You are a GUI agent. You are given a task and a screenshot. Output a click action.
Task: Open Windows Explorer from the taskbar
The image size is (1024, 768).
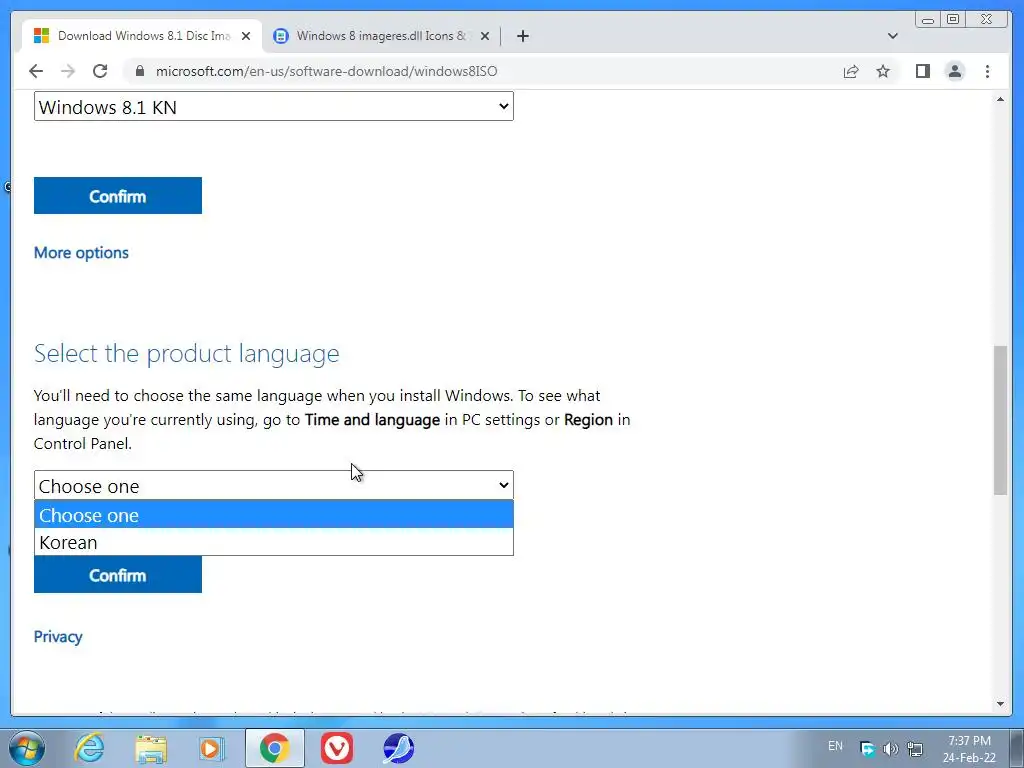151,748
